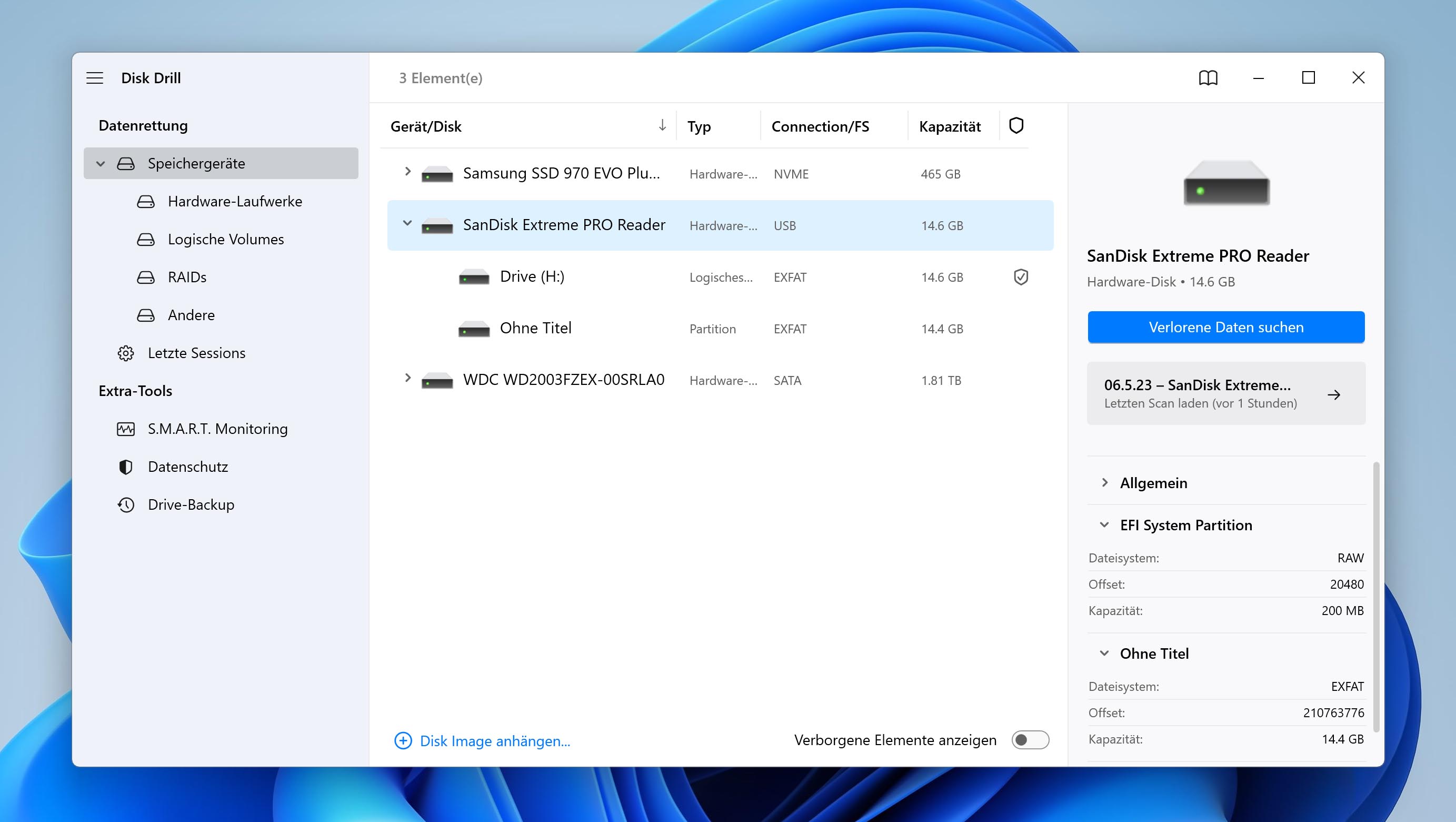
Task: Click the Speichergeräte drive icon
Action: coord(125,163)
